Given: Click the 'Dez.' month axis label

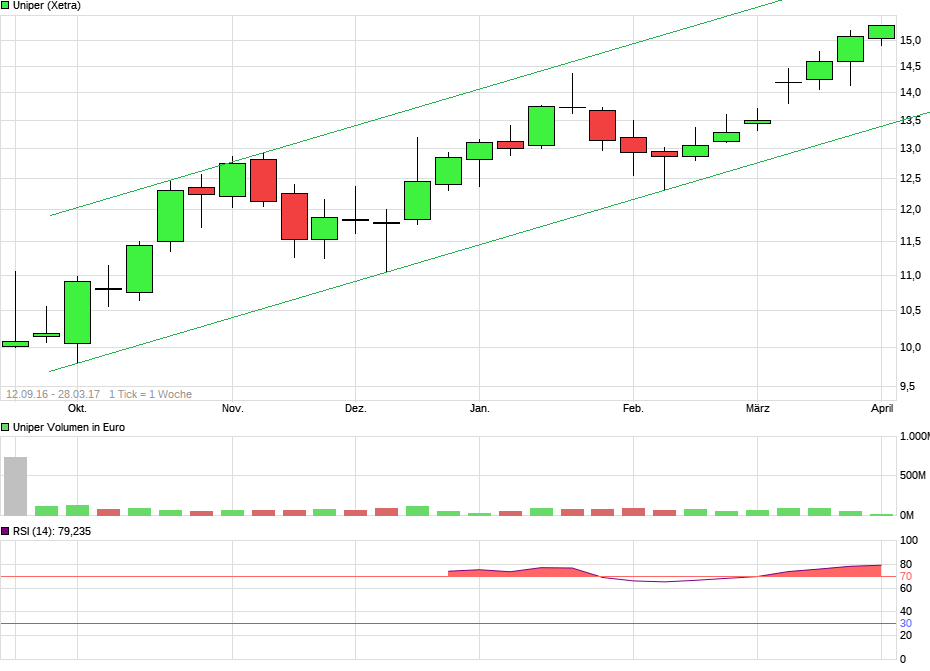Looking at the screenshot, I should (356, 408).
